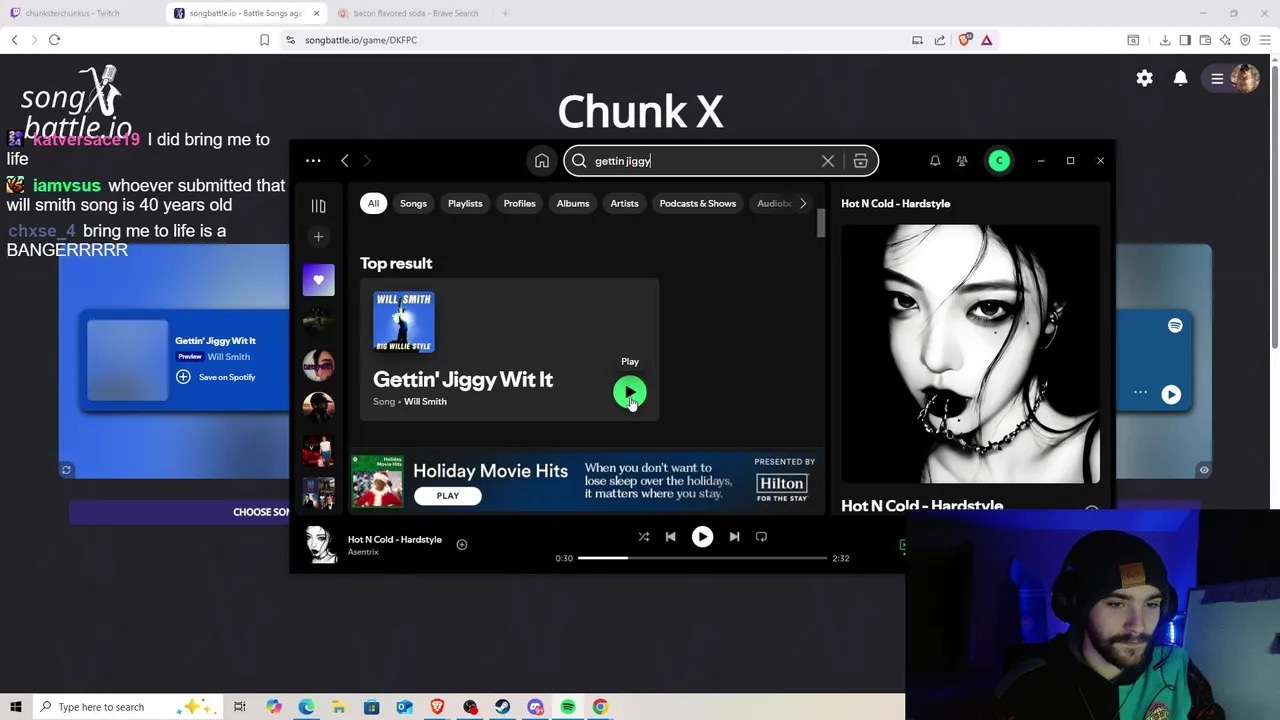The image size is (1280, 720).
Task: Resume playback with the player play button
Action: [702, 537]
